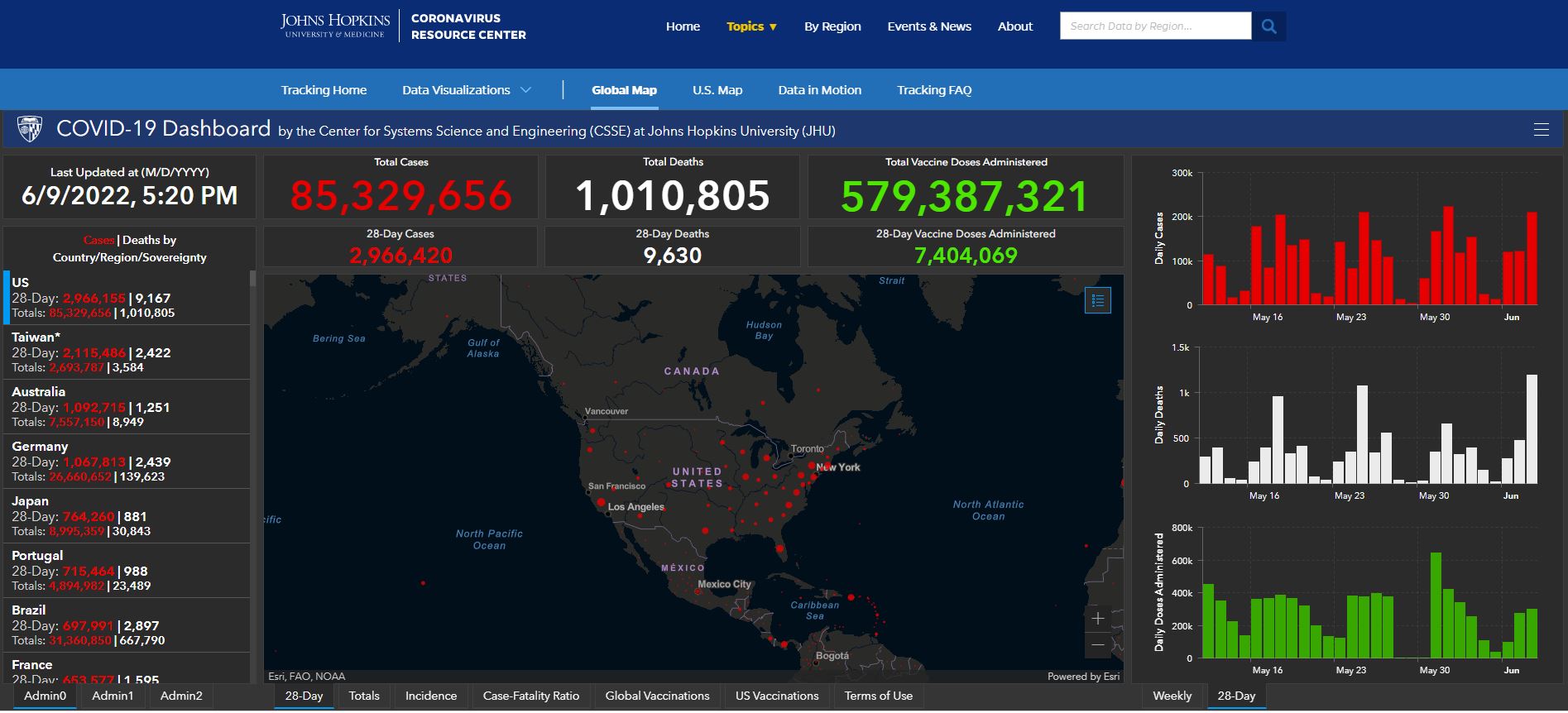Image resolution: width=1568 pixels, height=713 pixels.
Task: Switch to Admin2 level tab
Action: [x=181, y=696]
